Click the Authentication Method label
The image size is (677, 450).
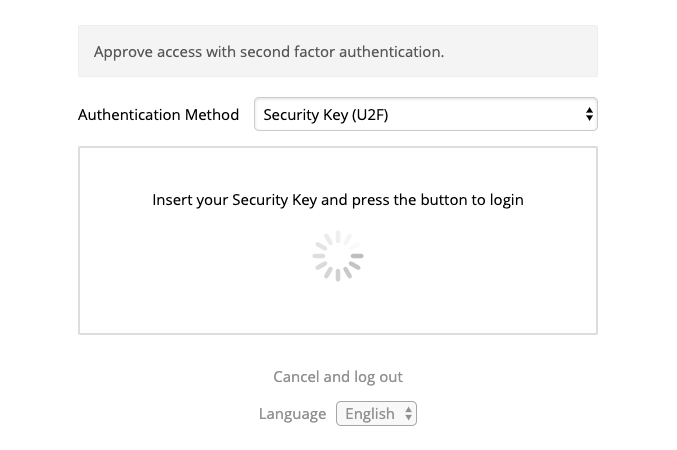pos(158,115)
